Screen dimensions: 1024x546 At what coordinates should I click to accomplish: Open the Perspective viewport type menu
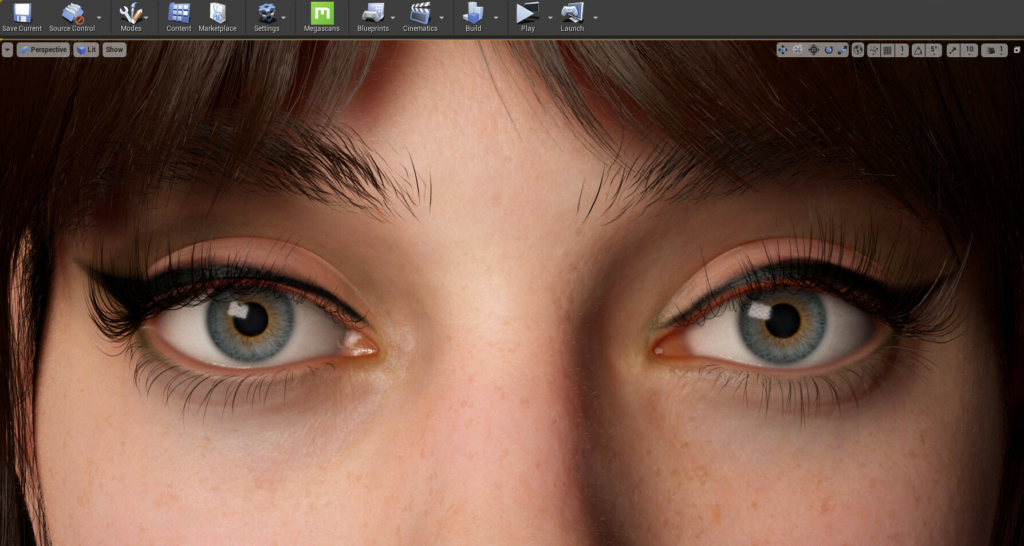[43, 49]
